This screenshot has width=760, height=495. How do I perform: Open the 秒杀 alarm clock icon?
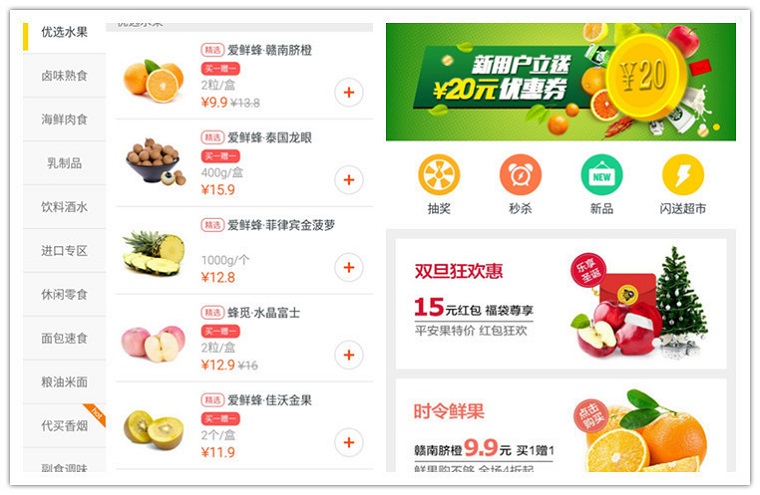[x=520, y=175]
